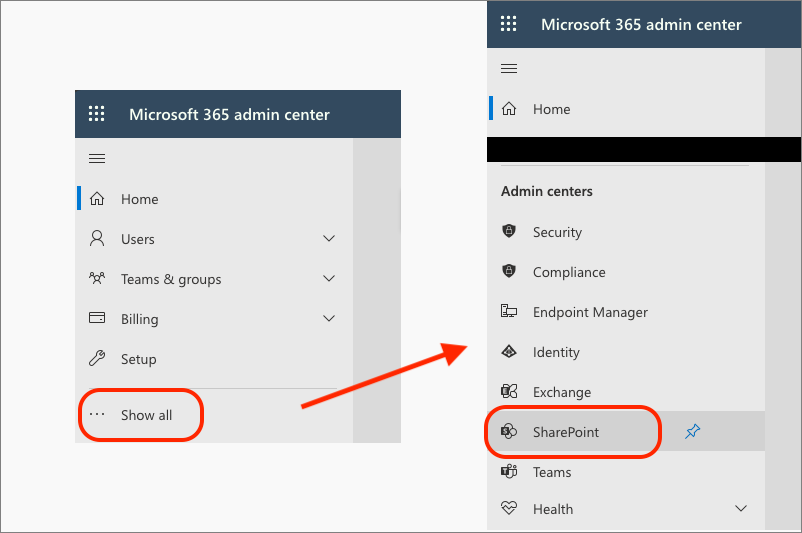Click the Billing card icon
Viewport: 802px width, 533px height.
(97, 318)
